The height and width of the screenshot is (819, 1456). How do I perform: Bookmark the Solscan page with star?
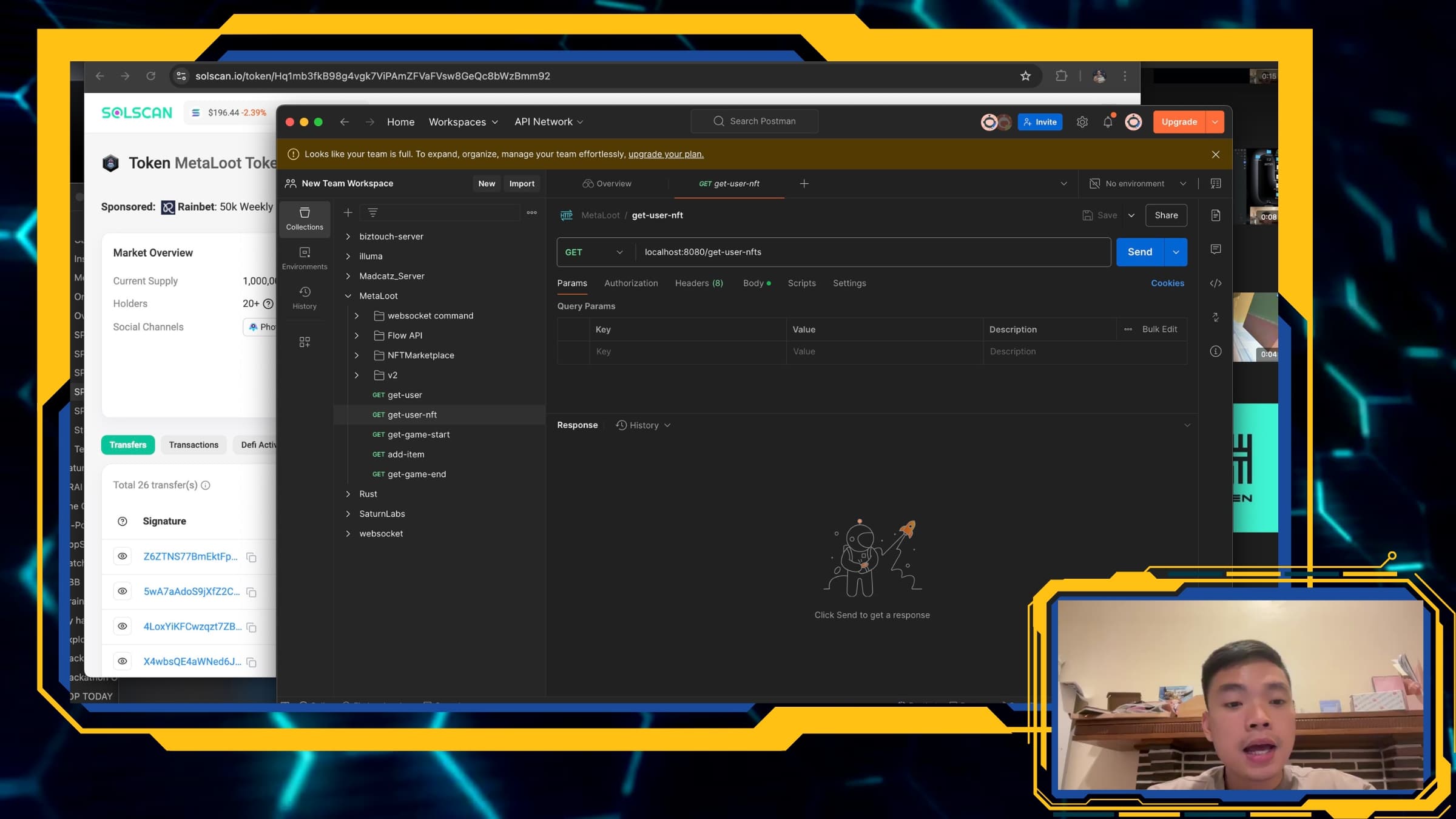[1025, 76]
